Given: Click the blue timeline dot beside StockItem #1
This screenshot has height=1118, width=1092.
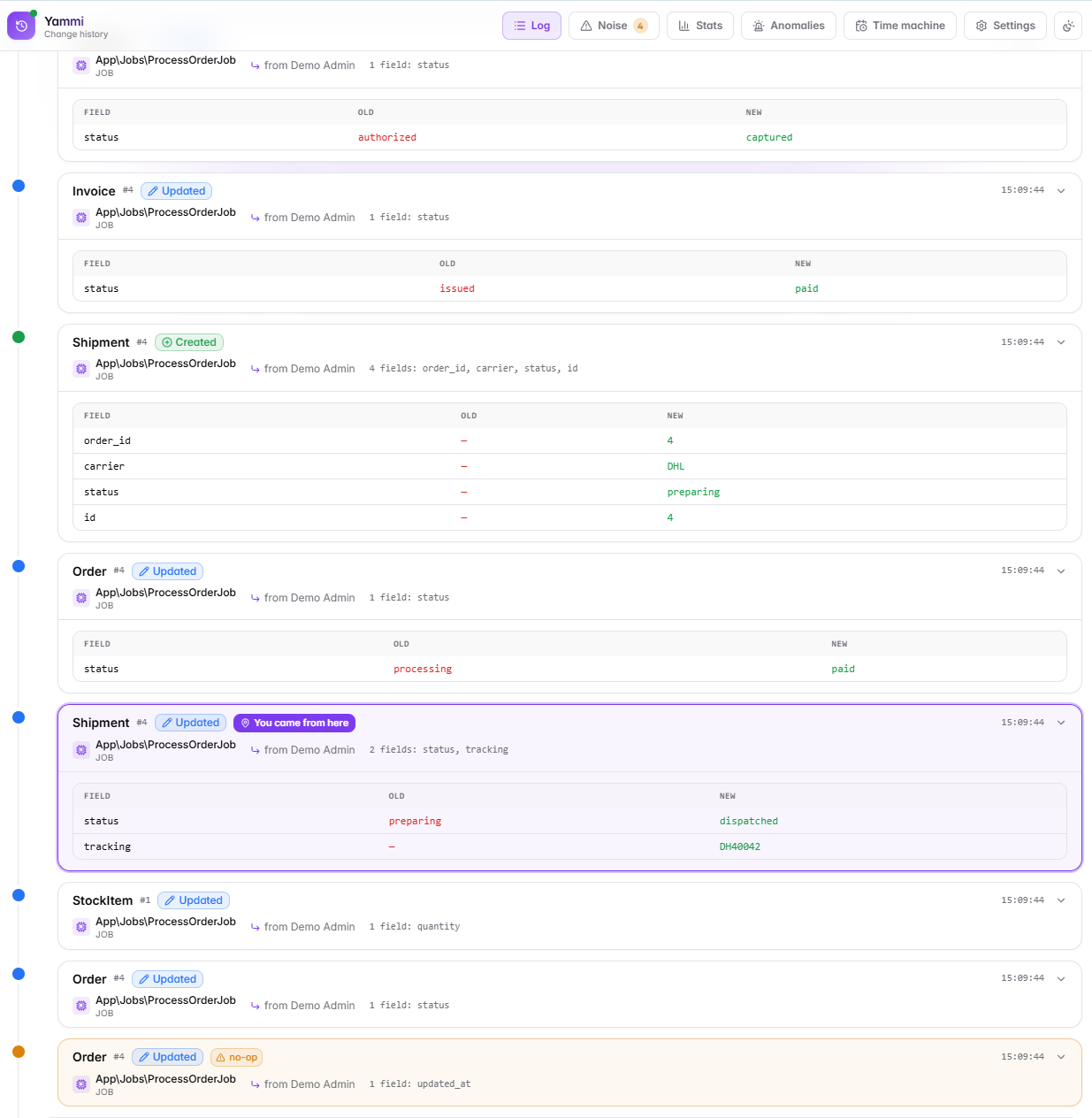Looking at the screenshot, I should click(x=19, y=895).
